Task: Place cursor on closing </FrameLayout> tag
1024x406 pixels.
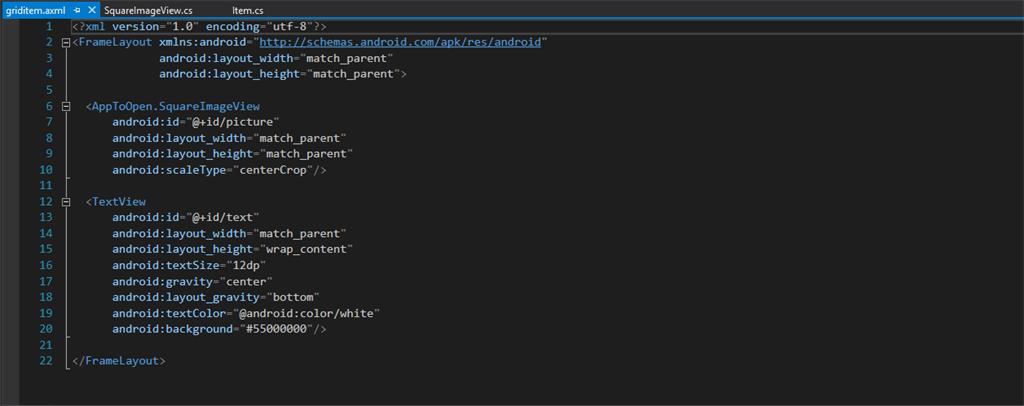Action: coord(119,360)
